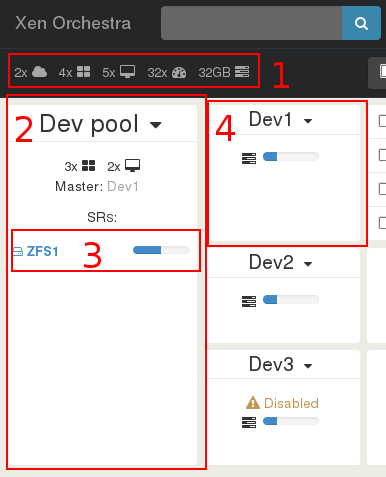Image resolution: width=386 pixels, height=477 pixels.
Task: Click the cloud pools icon in navbar
Action: [39, 72]
